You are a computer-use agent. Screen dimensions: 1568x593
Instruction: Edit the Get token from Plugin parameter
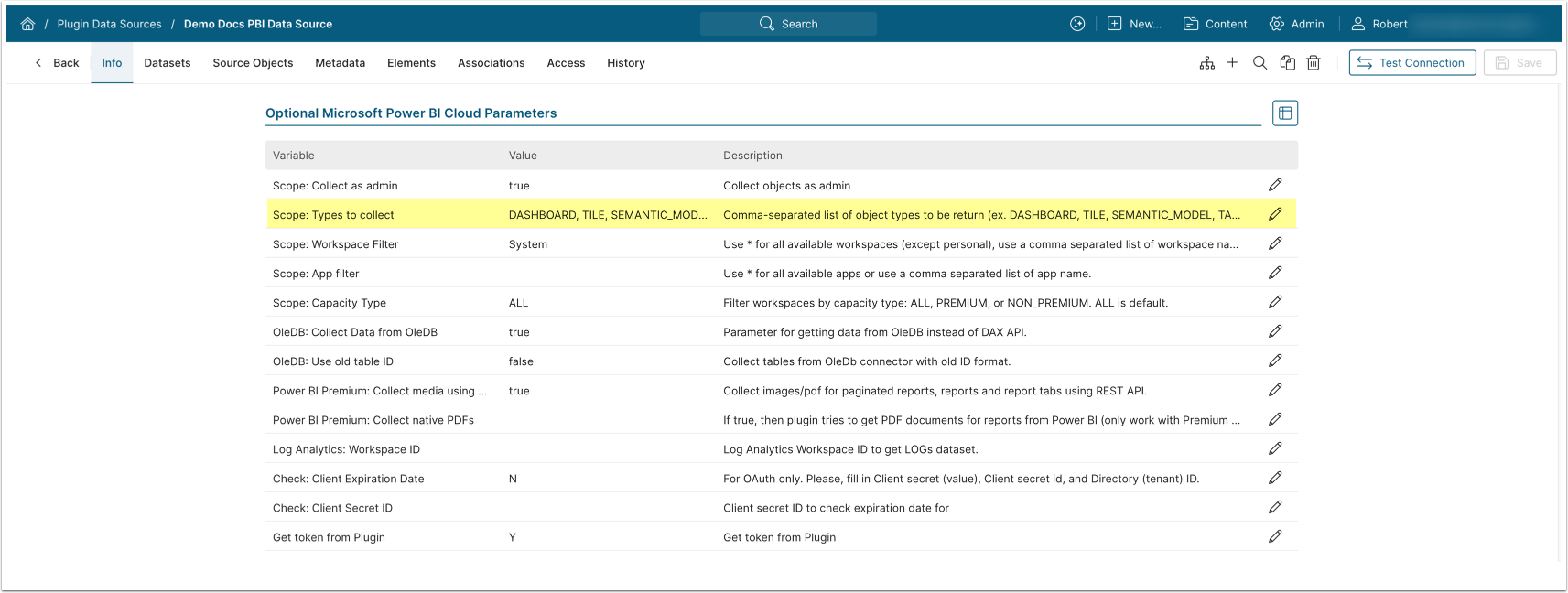pyautogui.click(x=1275, y=536)
